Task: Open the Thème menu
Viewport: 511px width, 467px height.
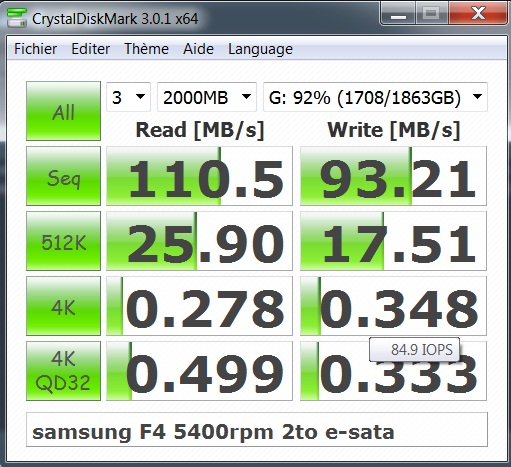Action: tap(146, 49)
